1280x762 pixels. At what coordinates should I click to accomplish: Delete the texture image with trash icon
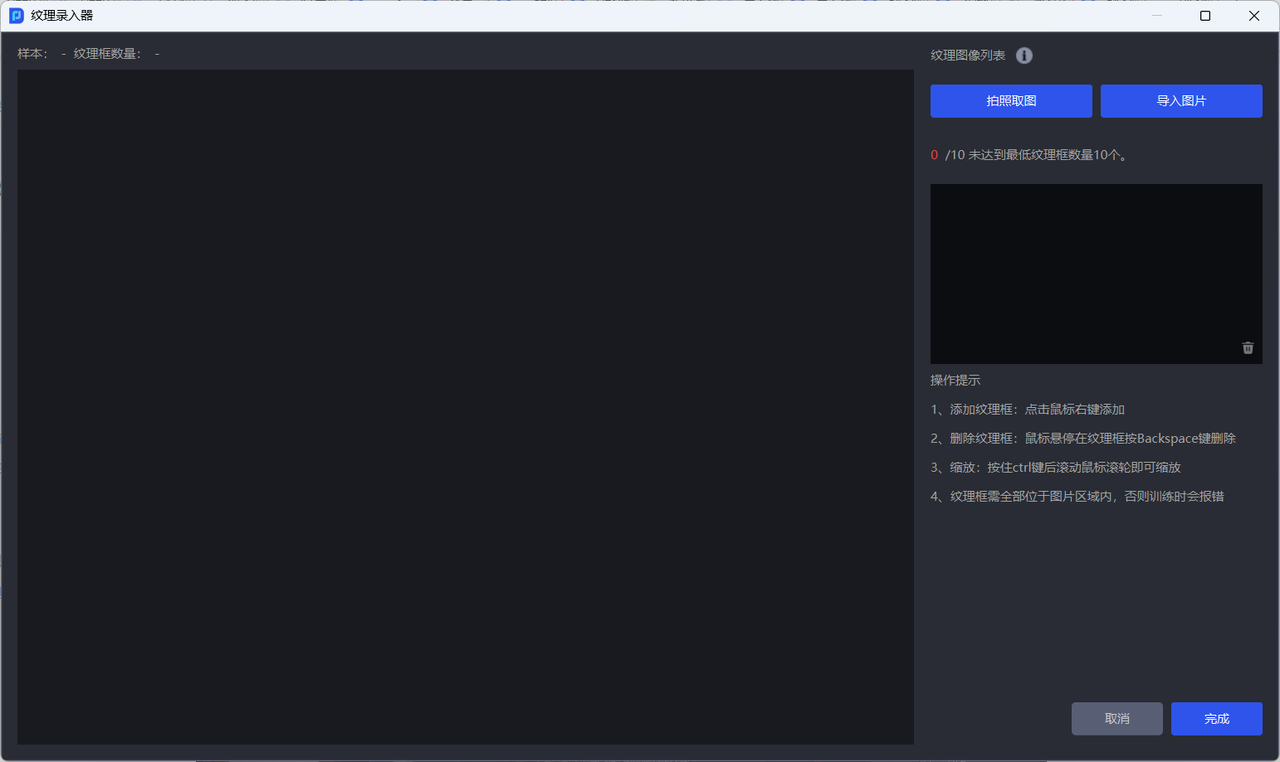1247,348
